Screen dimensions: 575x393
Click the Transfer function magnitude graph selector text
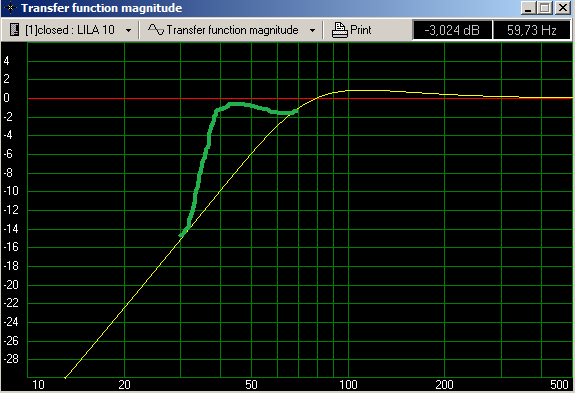pyautogui.click(x=232, y=30)
